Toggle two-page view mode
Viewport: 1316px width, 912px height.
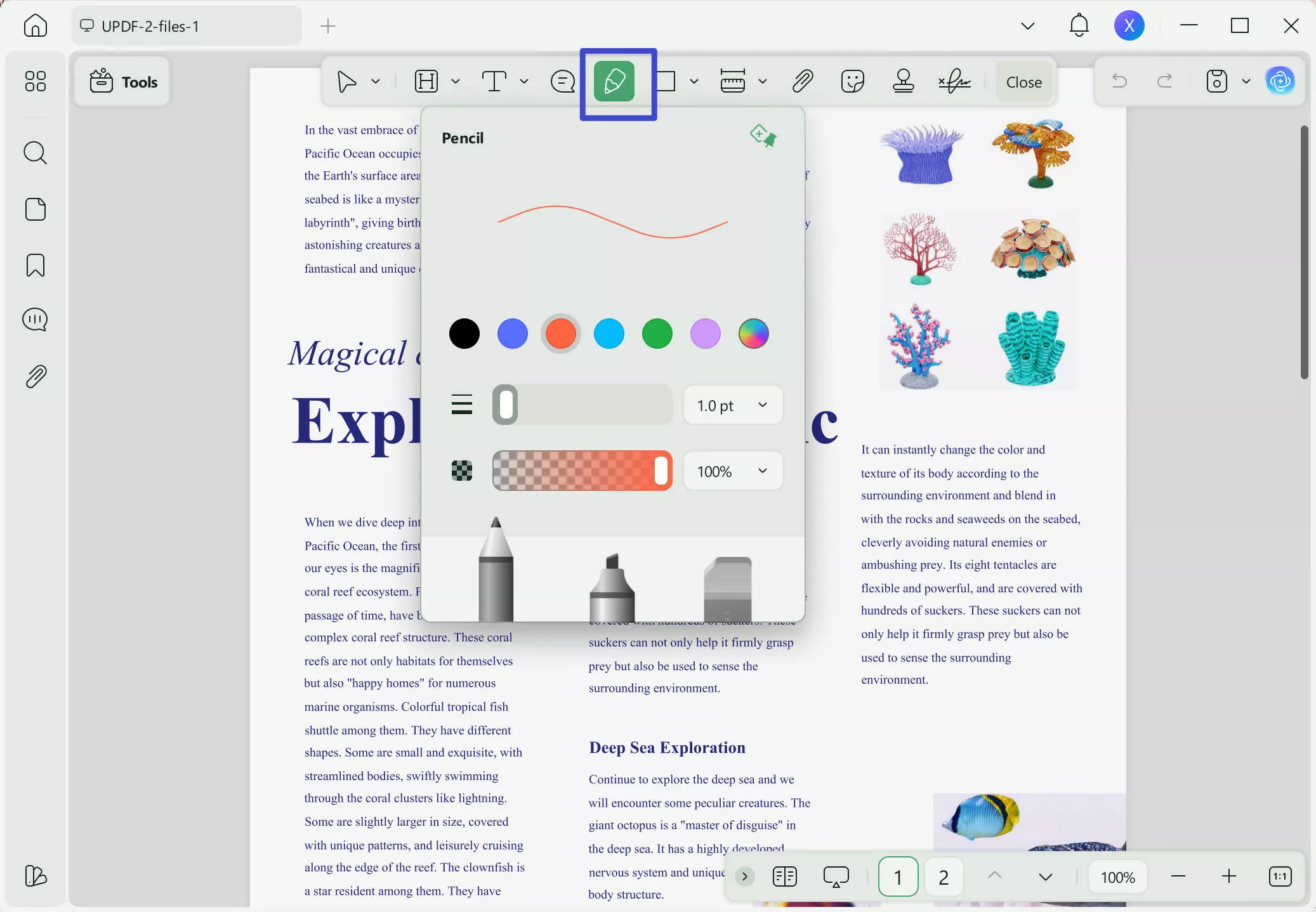[784, 876]
